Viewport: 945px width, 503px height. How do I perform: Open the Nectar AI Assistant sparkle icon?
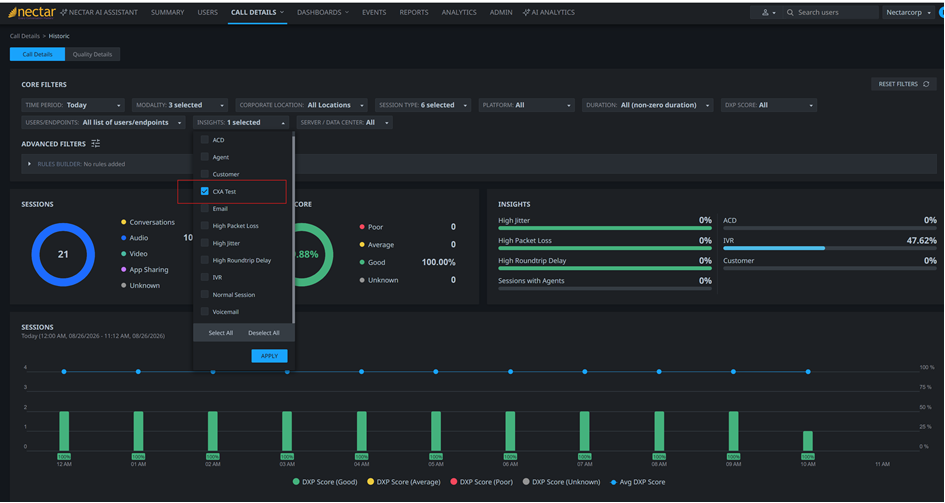pos(63,12)
